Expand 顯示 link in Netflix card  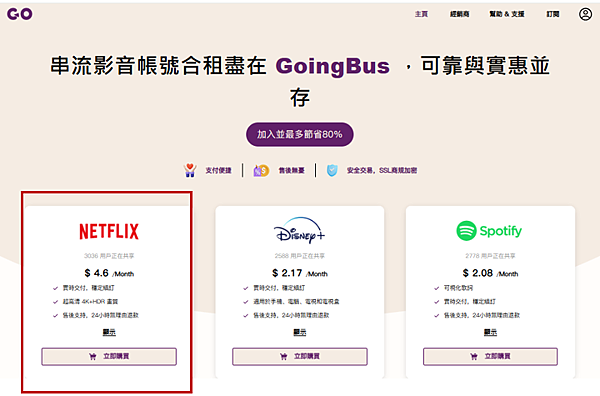click(109, 332)
